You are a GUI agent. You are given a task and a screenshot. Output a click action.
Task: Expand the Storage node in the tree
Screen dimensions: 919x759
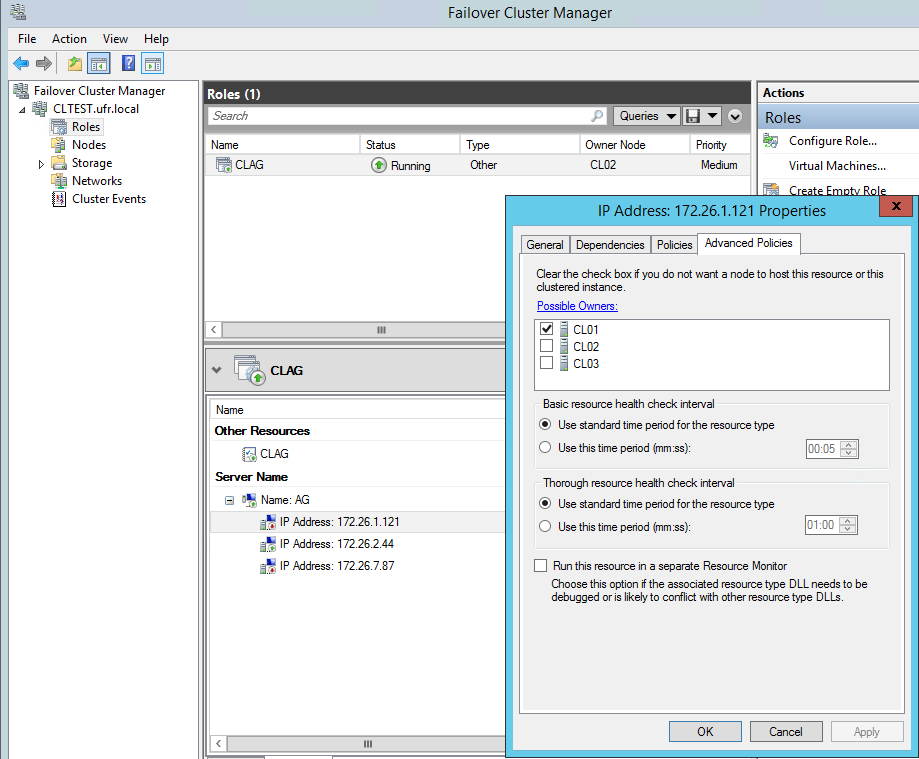point(43,162)
